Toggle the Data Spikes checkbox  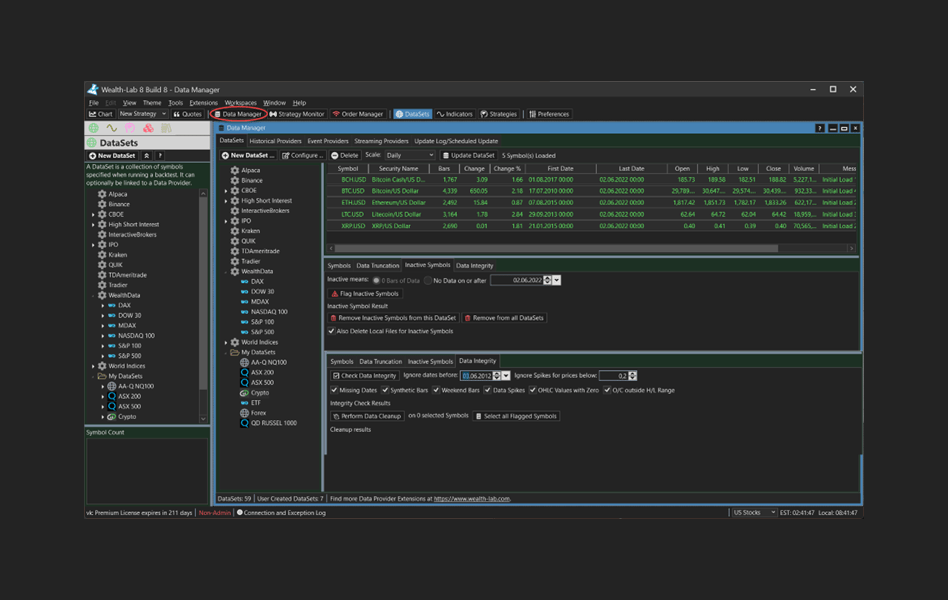(x=487, y=390)
